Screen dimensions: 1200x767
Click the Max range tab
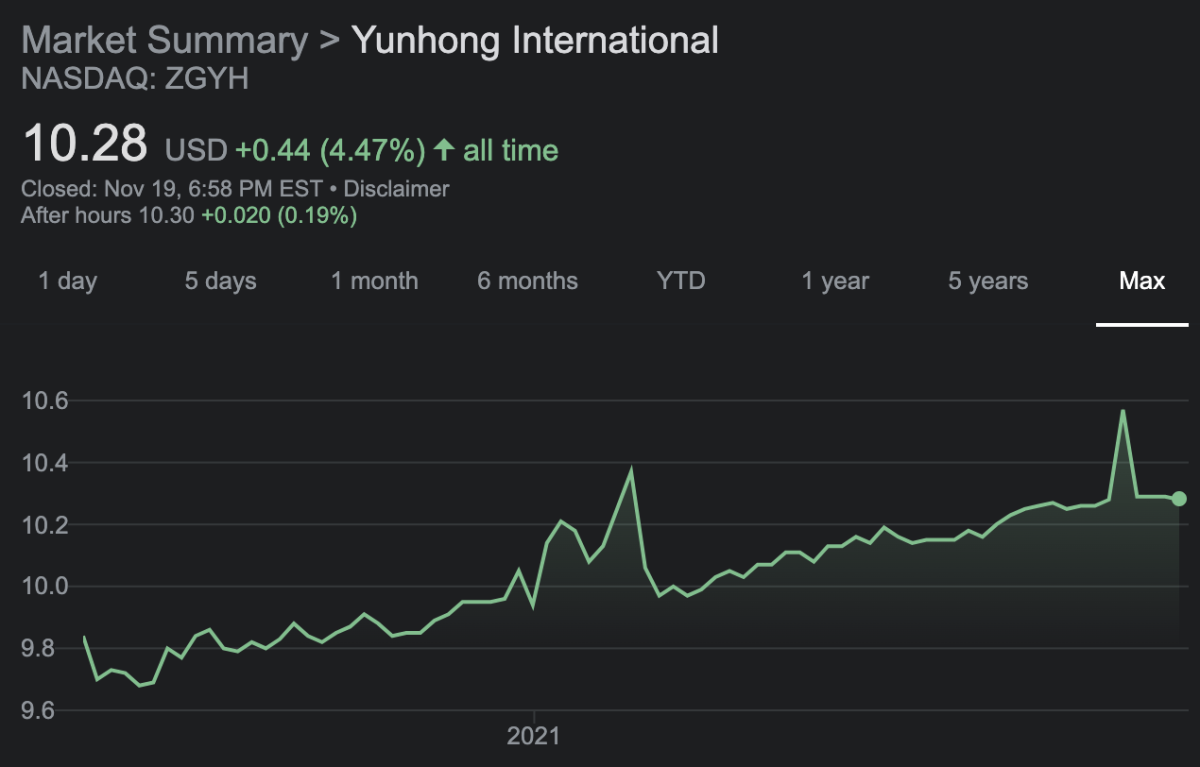(x=1142, y=281)
